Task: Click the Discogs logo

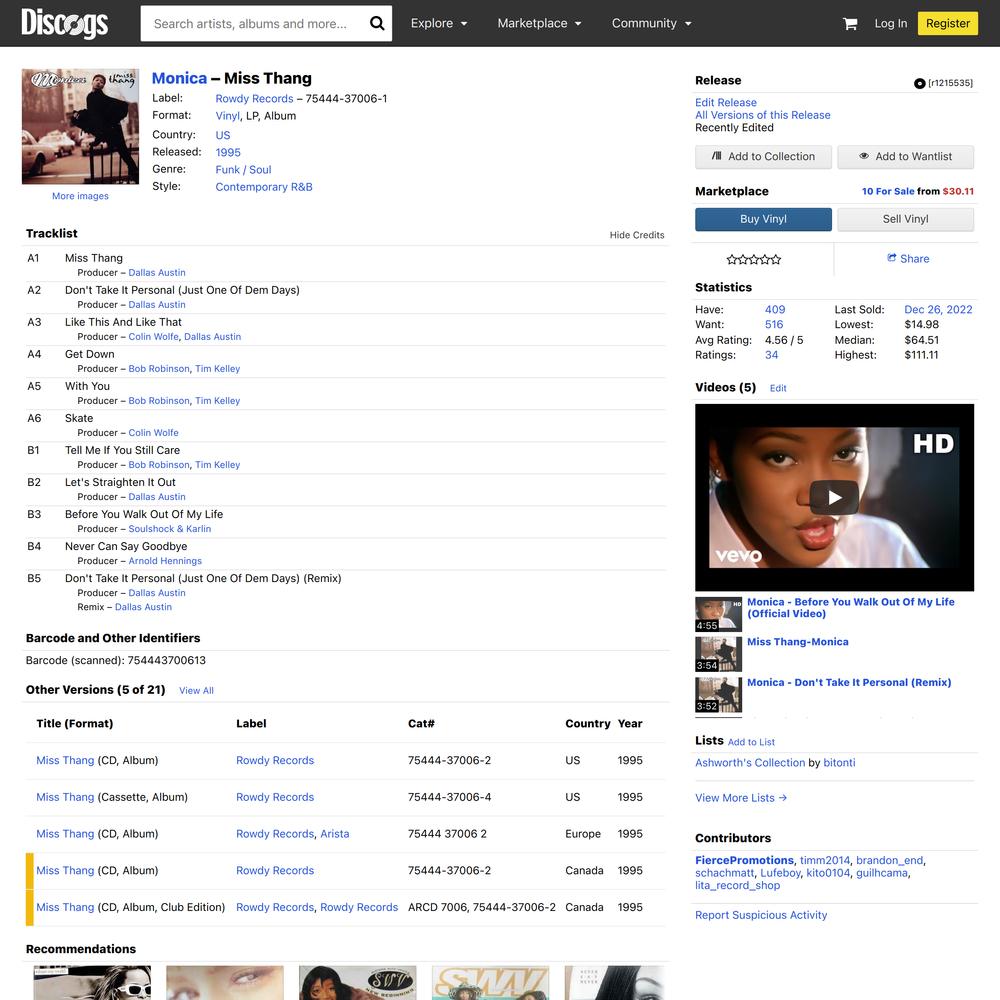Action: point(64,24)
